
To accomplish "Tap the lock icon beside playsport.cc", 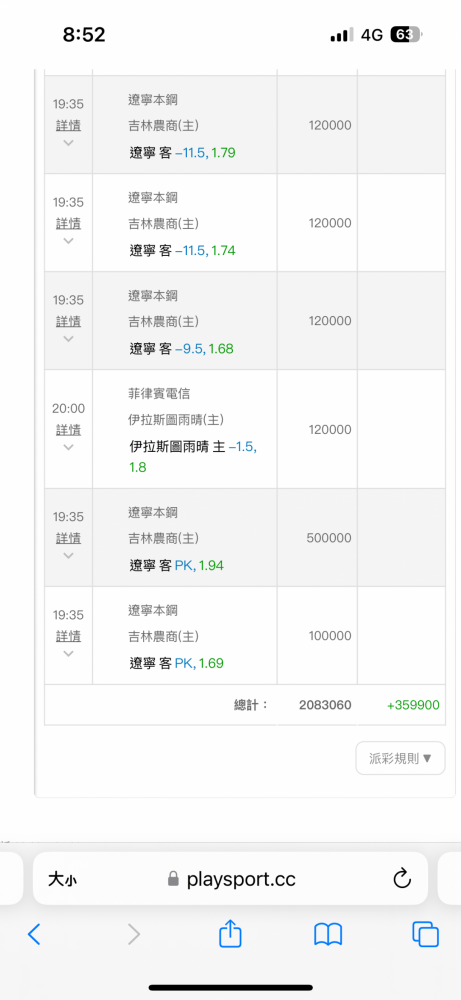I will (173, 879).
